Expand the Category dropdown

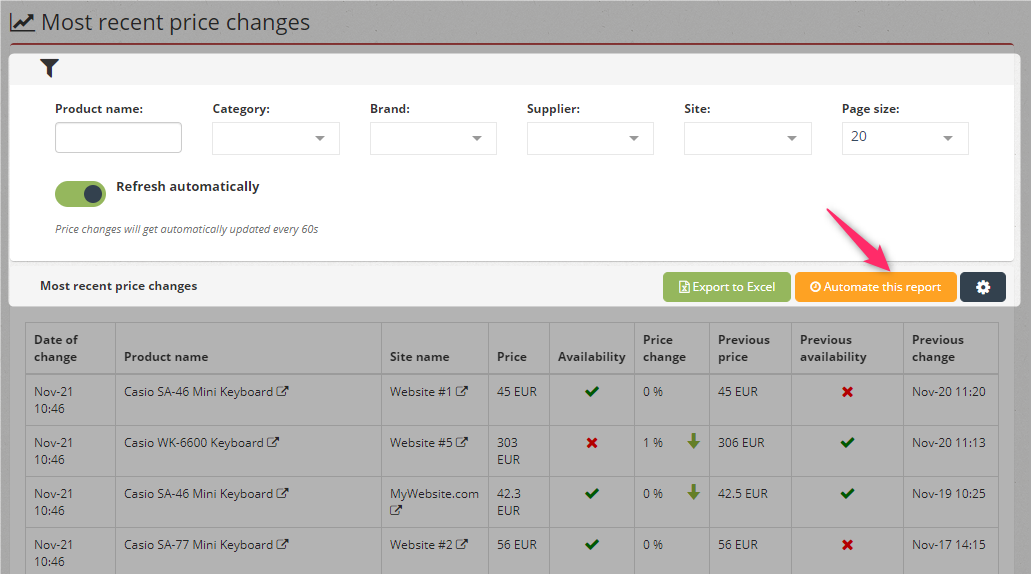point(276,138)
